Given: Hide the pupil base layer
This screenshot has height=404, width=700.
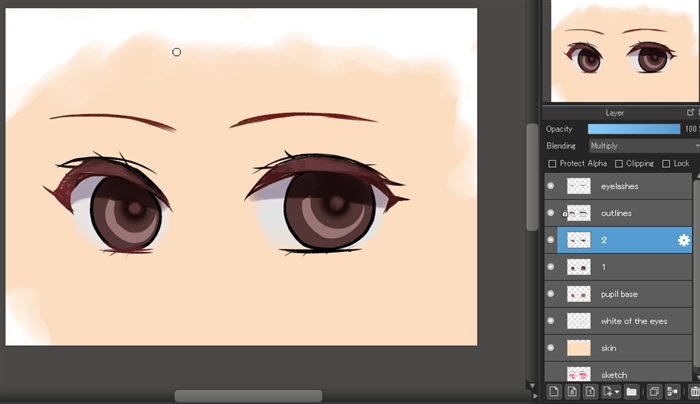Looking at the screenshot, I should coord(551,294).
